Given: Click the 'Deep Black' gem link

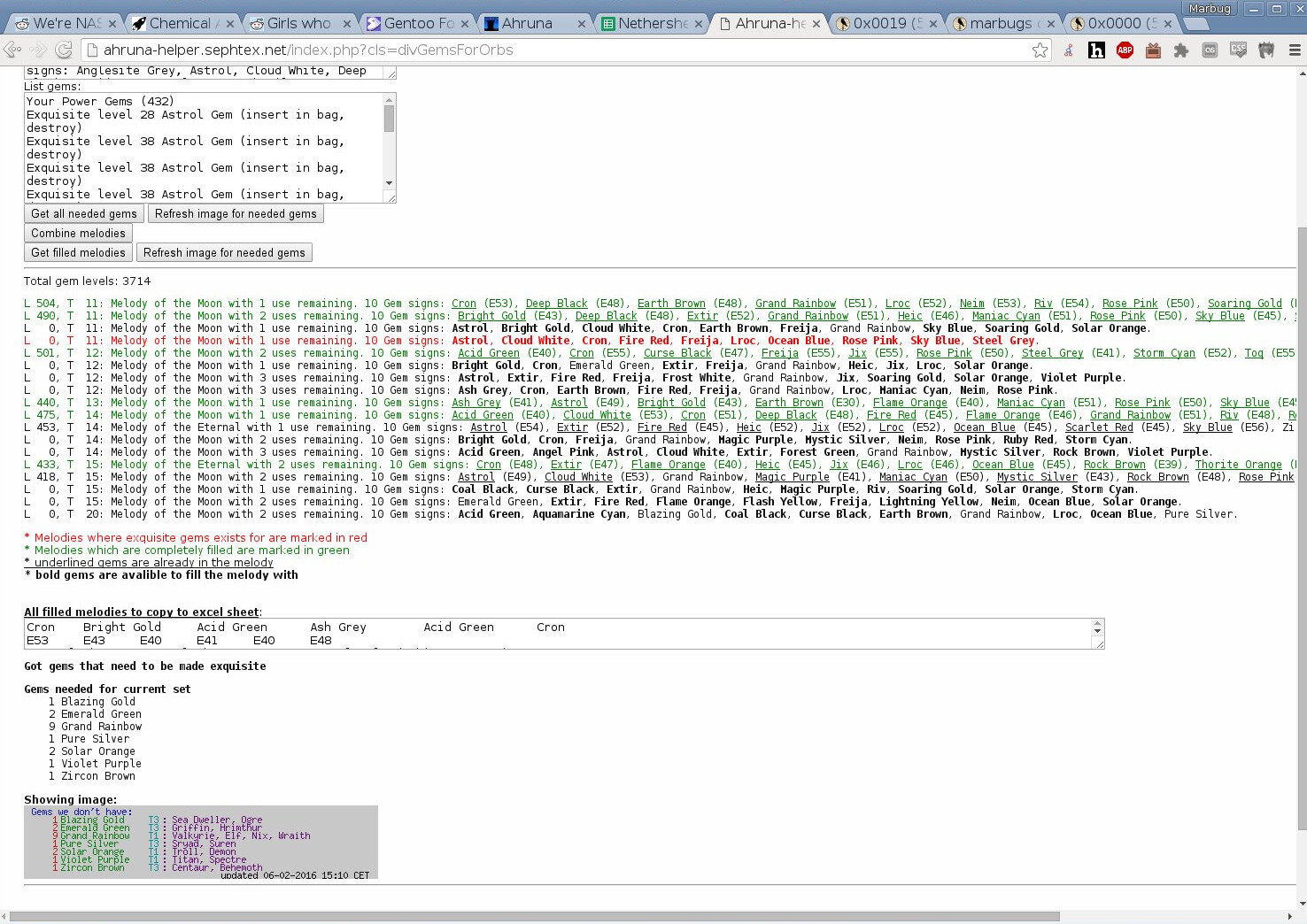Looking at the screenshot, I should click(x=556, y=304).
